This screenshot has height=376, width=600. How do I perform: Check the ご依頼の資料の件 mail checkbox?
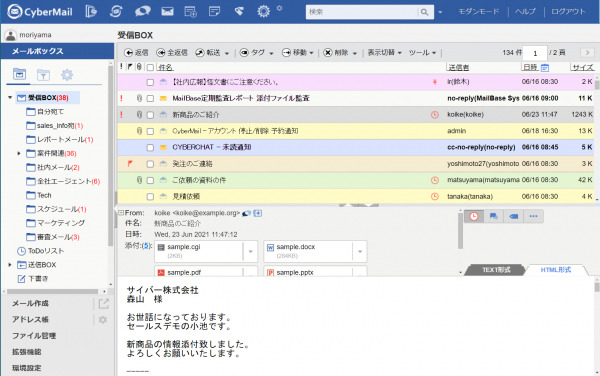(x=150, y=180)
